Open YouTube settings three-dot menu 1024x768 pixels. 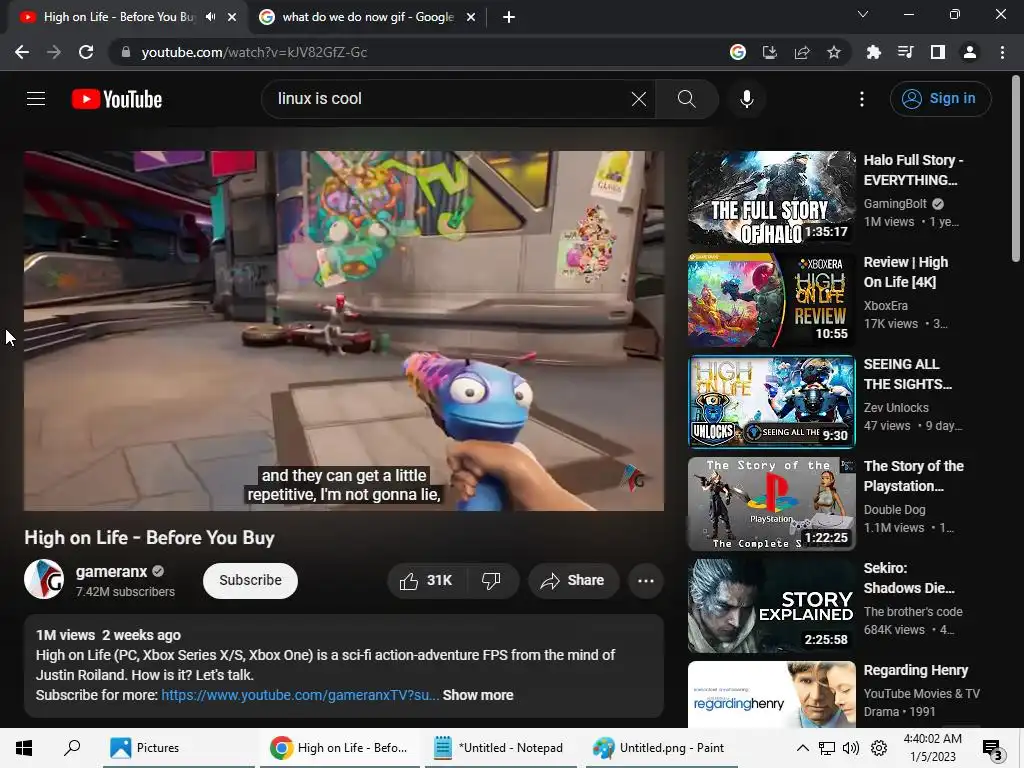[x=862, y=99]
